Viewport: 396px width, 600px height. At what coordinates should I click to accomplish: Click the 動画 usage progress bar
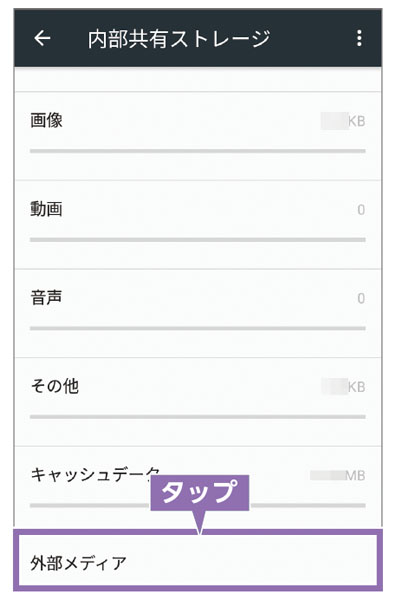tap(198, 240)
